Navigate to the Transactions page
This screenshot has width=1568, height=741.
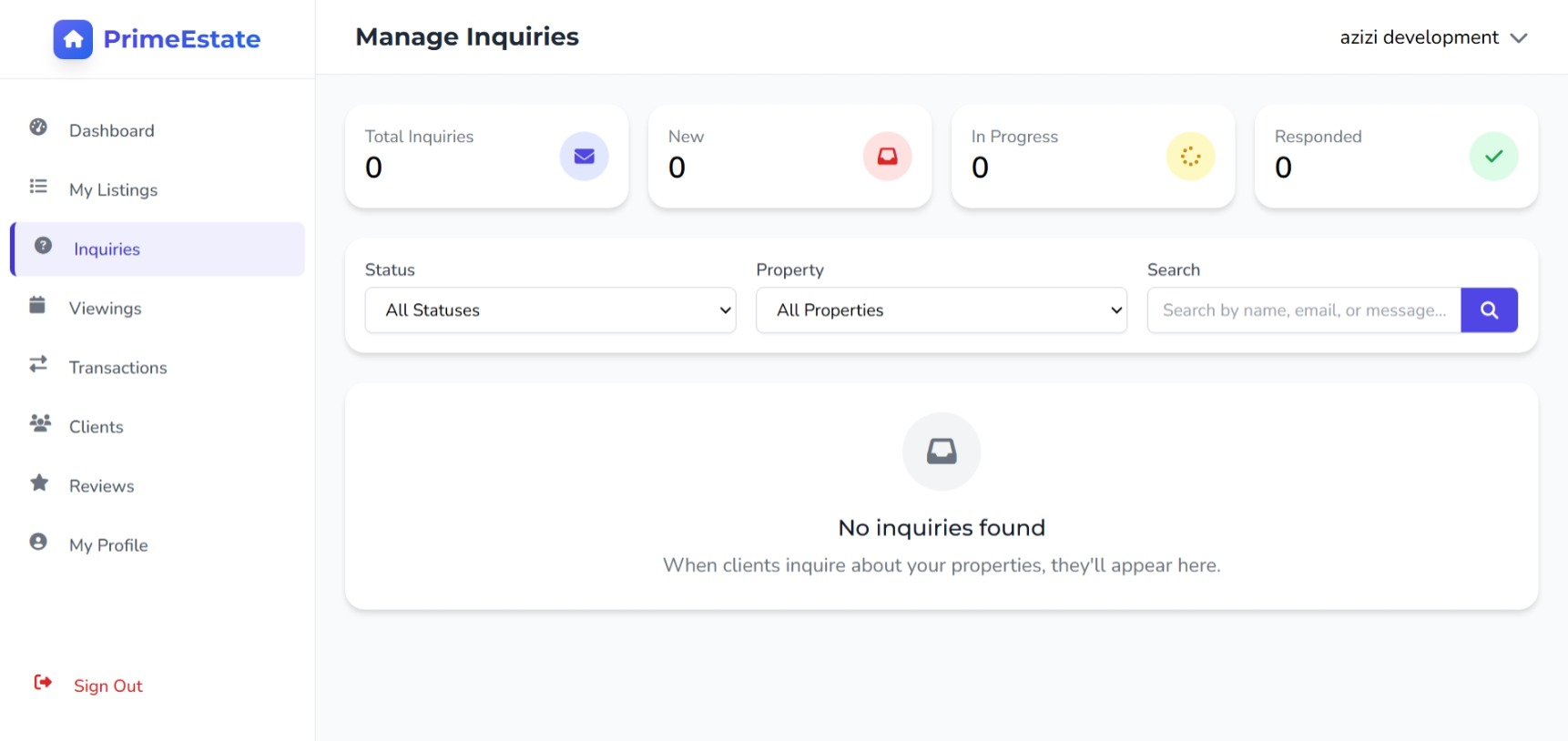[x=117, y=368]
